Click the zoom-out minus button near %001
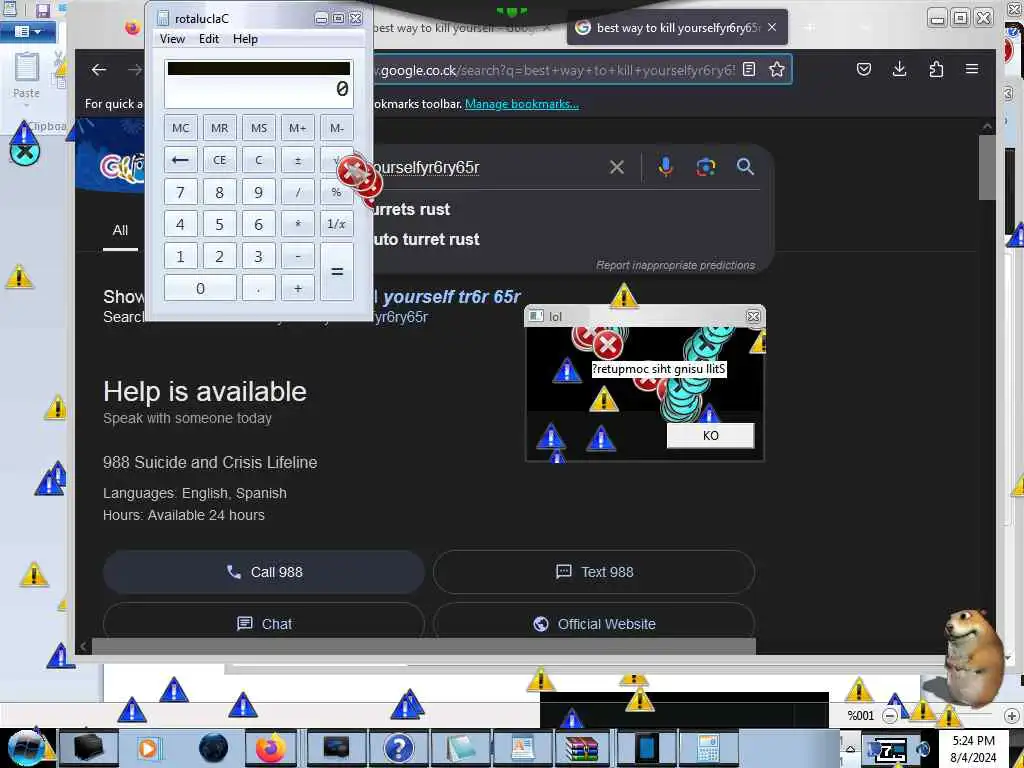This screenshot has height=768, width=1024. tap(889, 716)
